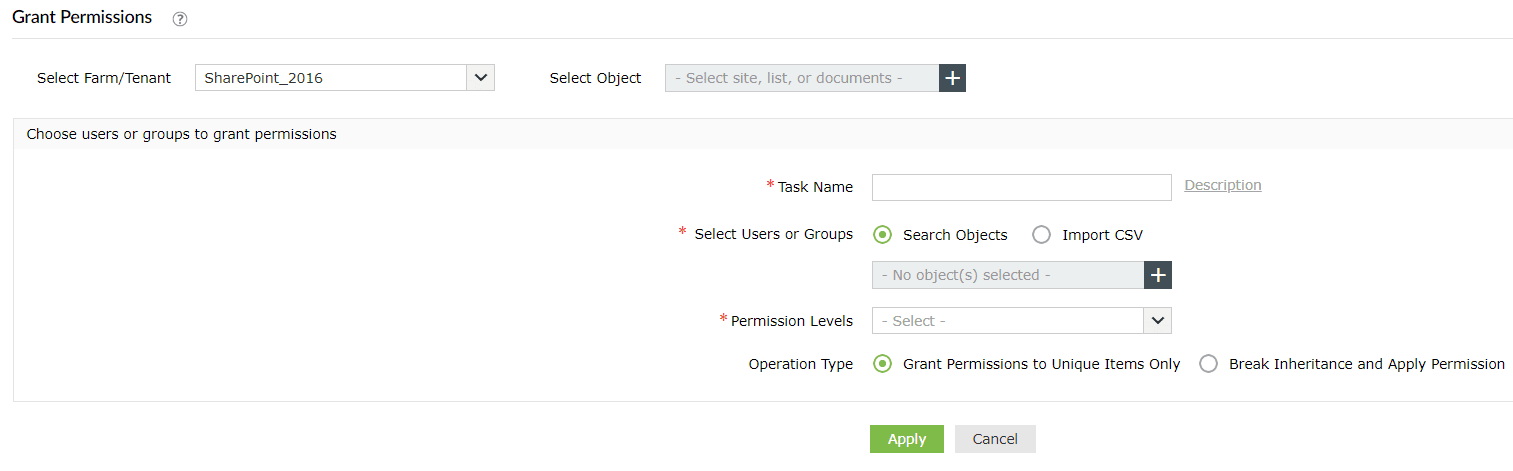Open the SharePoint_2016 farm dropdown
The image size is (1513, 471).
pyautogui.click(x=331, y=78)
